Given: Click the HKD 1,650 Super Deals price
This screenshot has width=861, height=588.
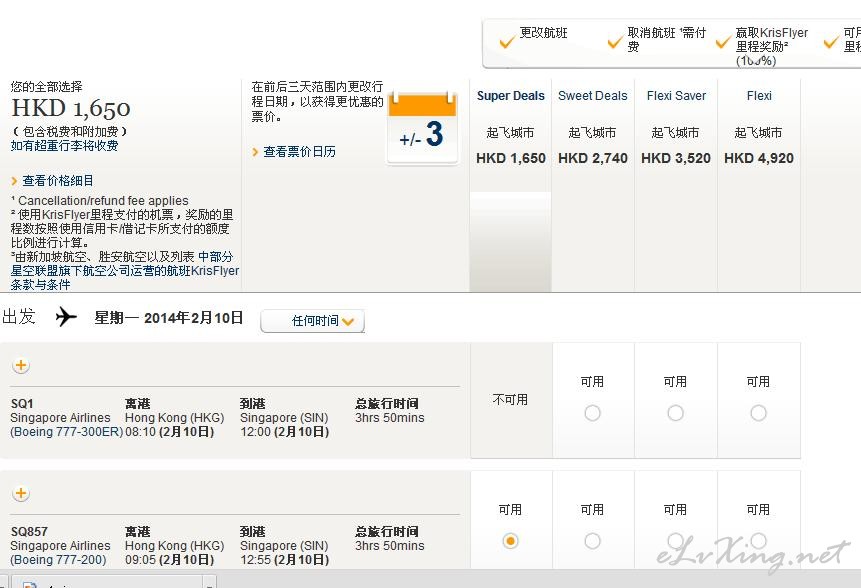Looking at the screenshot, I should click(x=511, y=158).
